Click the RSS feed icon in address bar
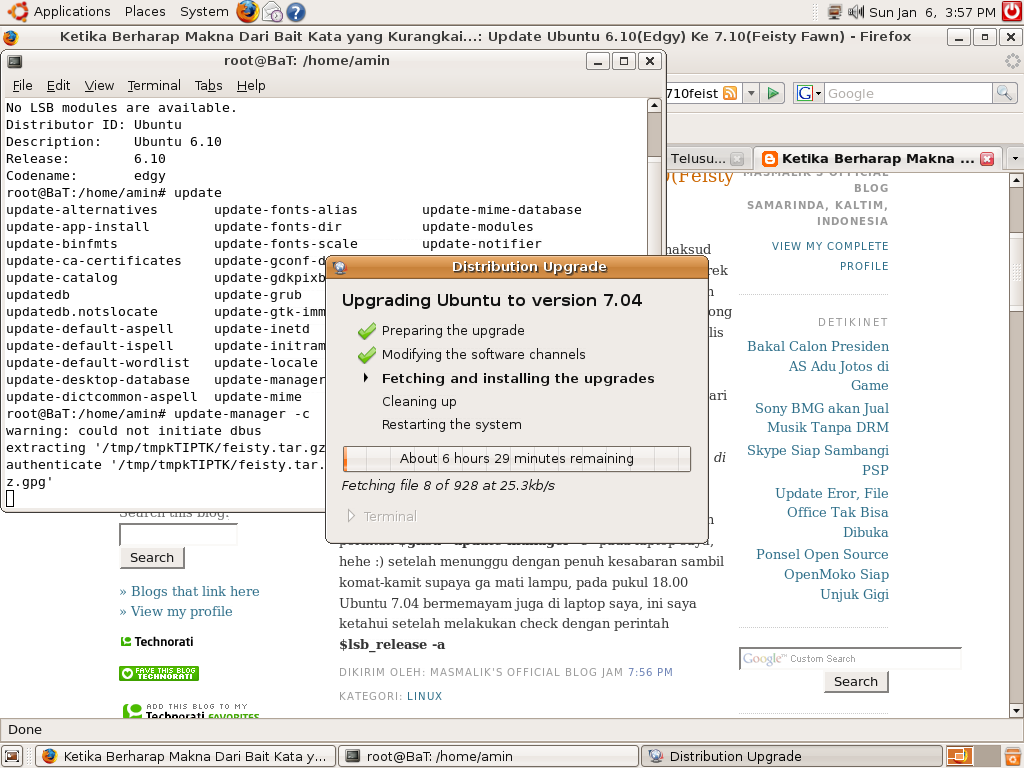Viewport: 1024px width, 768px height. click(x=729, y=93)
